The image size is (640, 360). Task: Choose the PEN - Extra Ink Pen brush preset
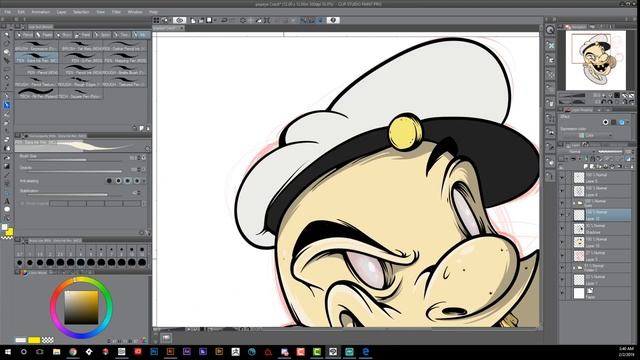point(37,58)
